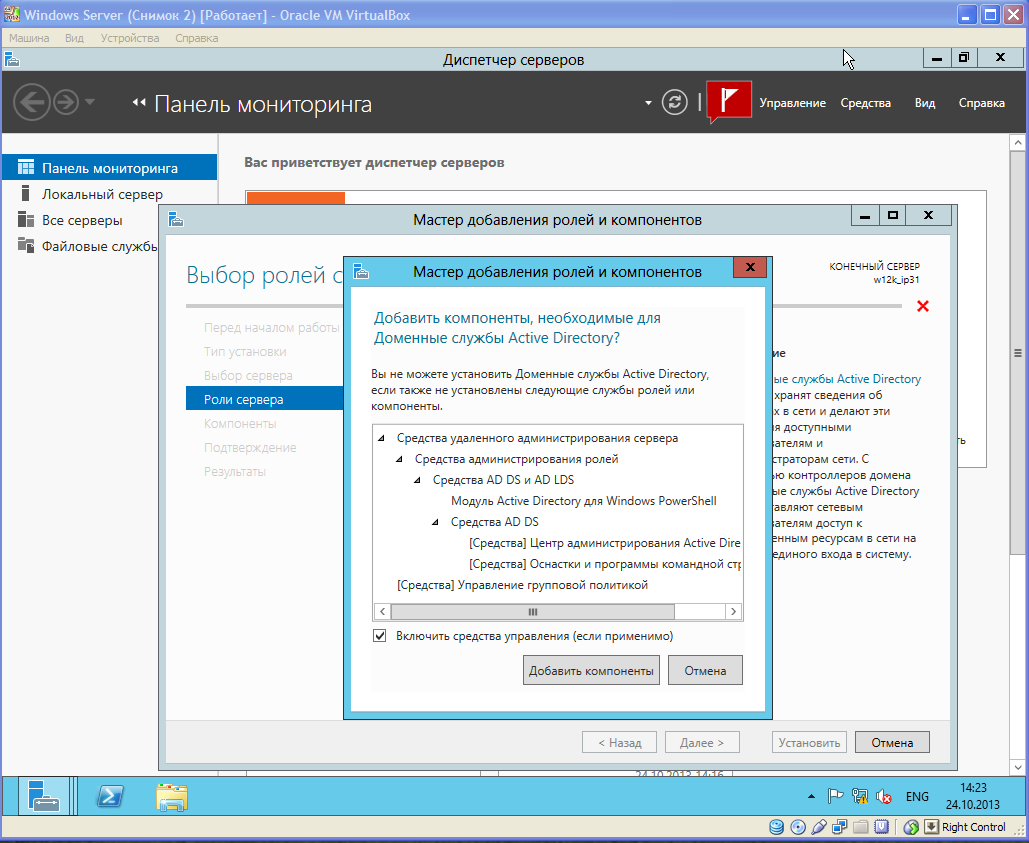
Task: Click VirtualBox network adapters status icon
Action: (x=839, y=827)
